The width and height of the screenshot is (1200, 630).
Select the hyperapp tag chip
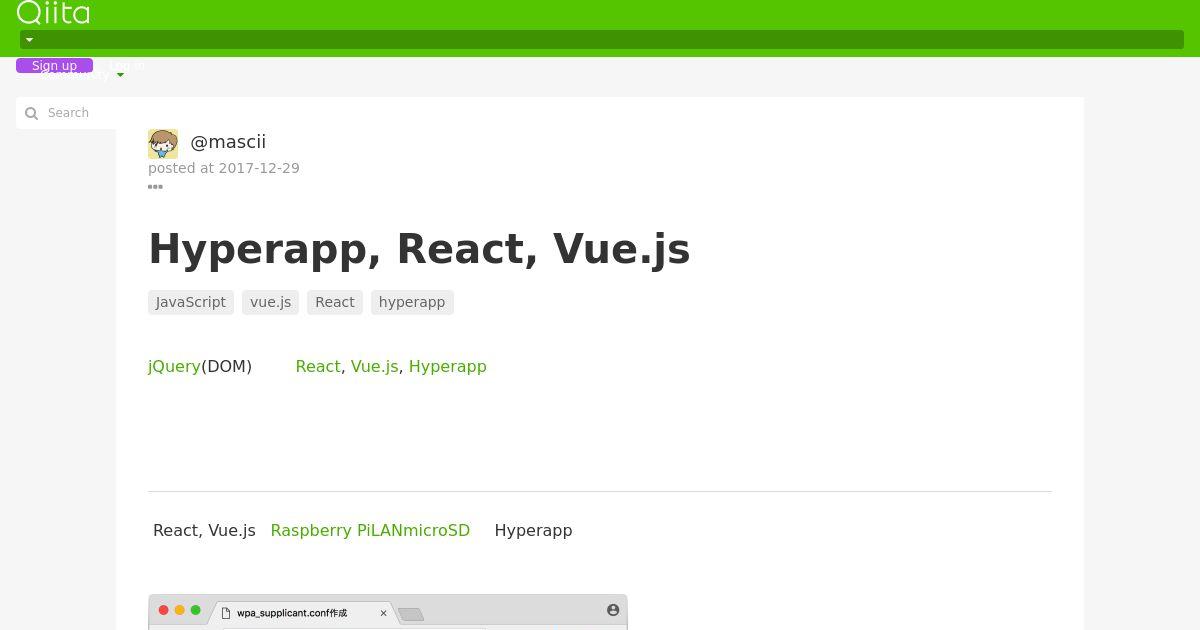(412, 302)
